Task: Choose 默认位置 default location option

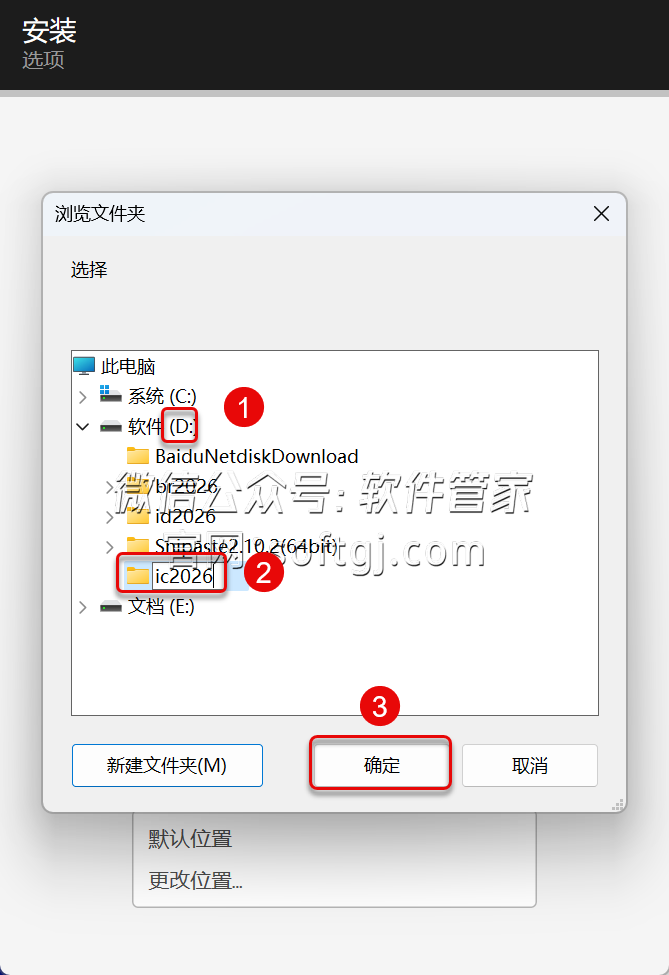Action: [190, 839]
